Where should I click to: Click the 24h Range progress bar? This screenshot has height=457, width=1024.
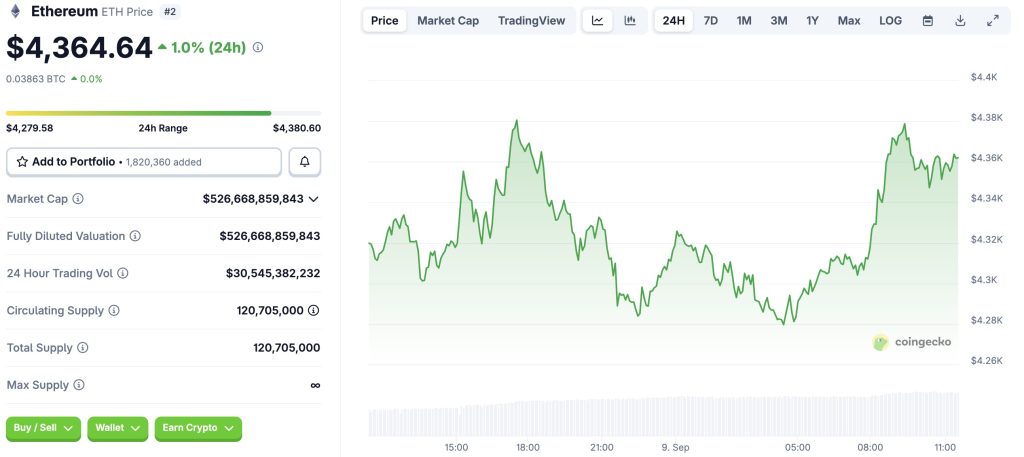coord(163,113)
